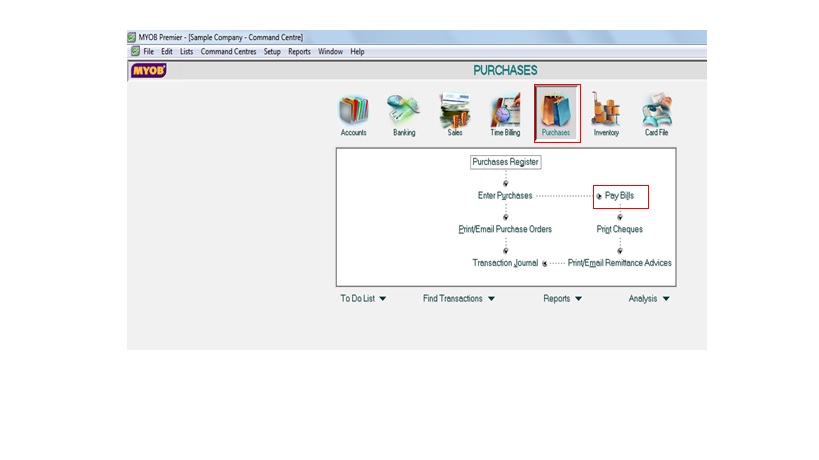
Task: Open the Card File command centre icon
Action: coord(657,115)
